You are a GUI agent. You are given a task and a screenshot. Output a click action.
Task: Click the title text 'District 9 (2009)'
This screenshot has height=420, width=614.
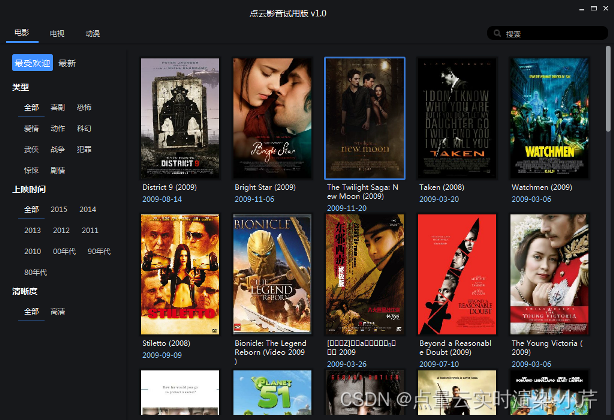(169, 187)
